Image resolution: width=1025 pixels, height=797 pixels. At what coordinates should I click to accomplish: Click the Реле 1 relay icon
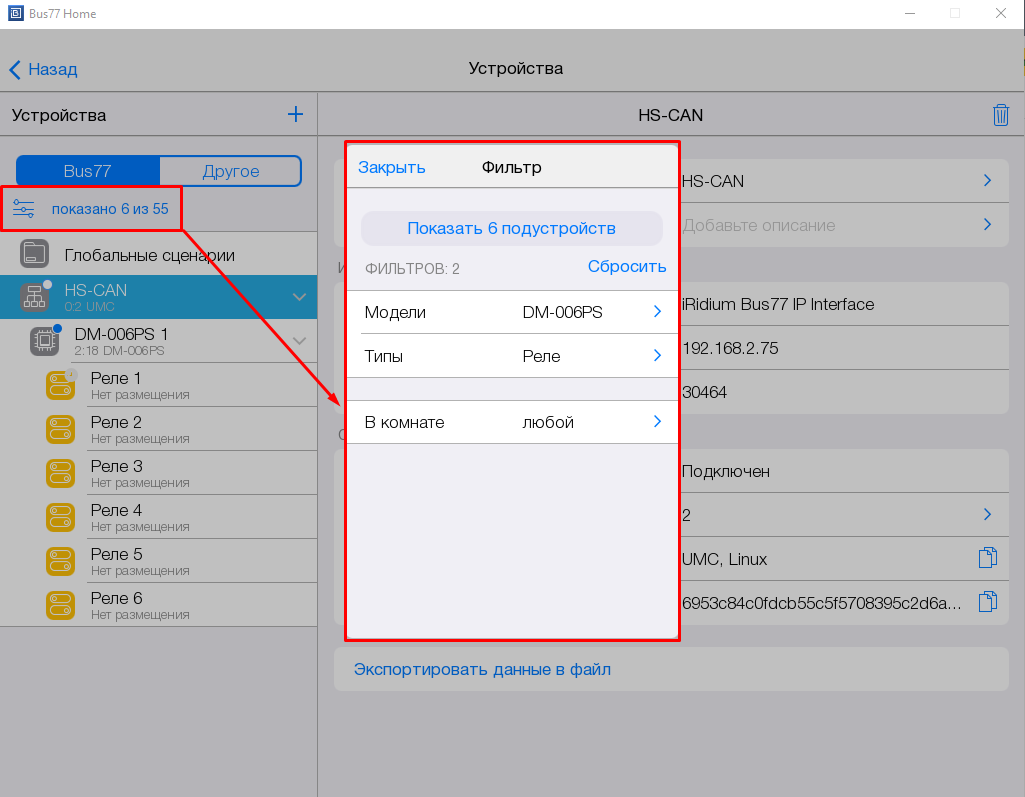61,386
